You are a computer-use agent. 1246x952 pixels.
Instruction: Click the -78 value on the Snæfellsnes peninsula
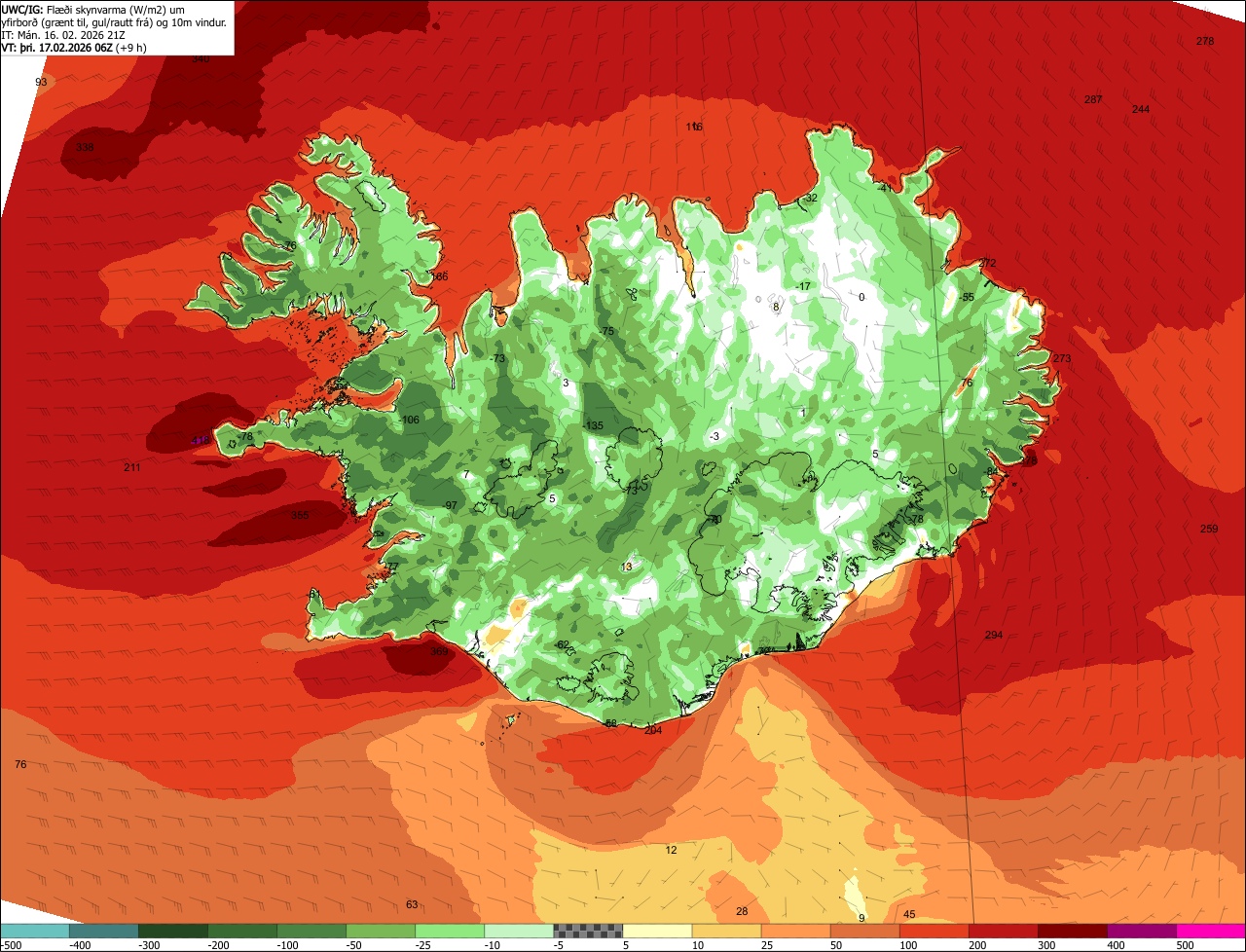pos(246,437)
